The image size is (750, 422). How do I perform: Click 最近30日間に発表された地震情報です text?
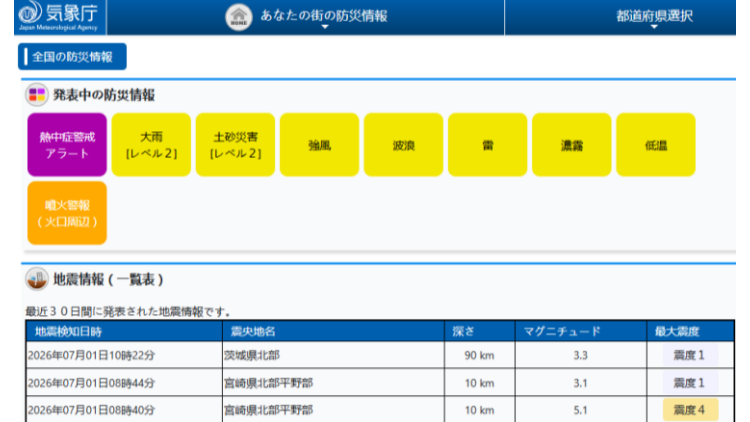click(128, 312)
